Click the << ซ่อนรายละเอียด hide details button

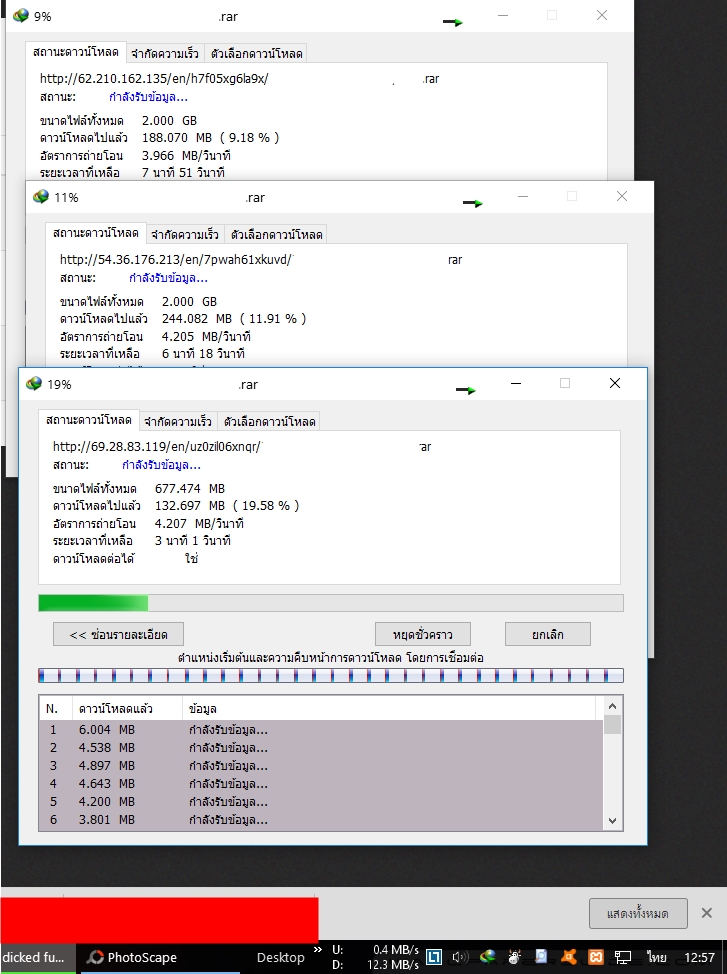coord(118,635)
